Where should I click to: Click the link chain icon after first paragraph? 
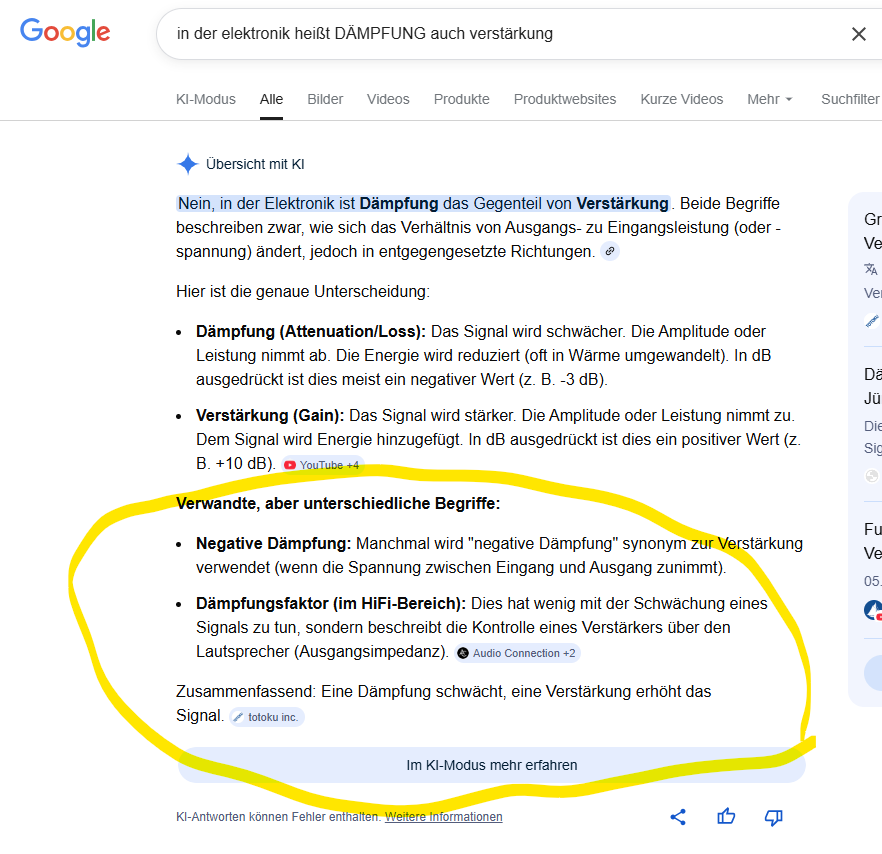click(x=609, y=252)
